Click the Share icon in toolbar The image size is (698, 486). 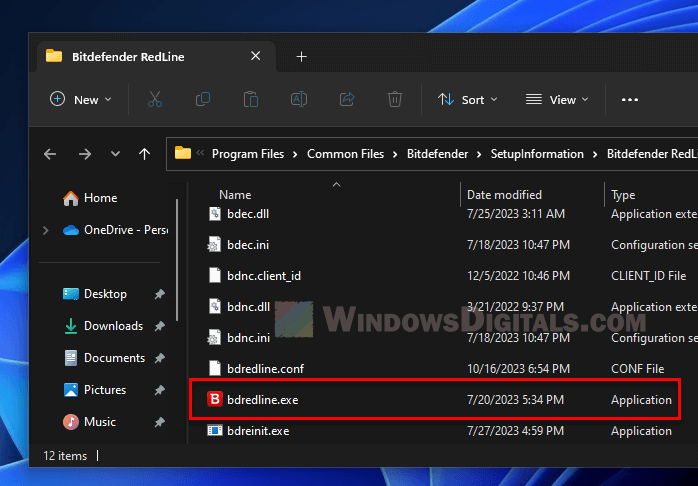(347, 99)
